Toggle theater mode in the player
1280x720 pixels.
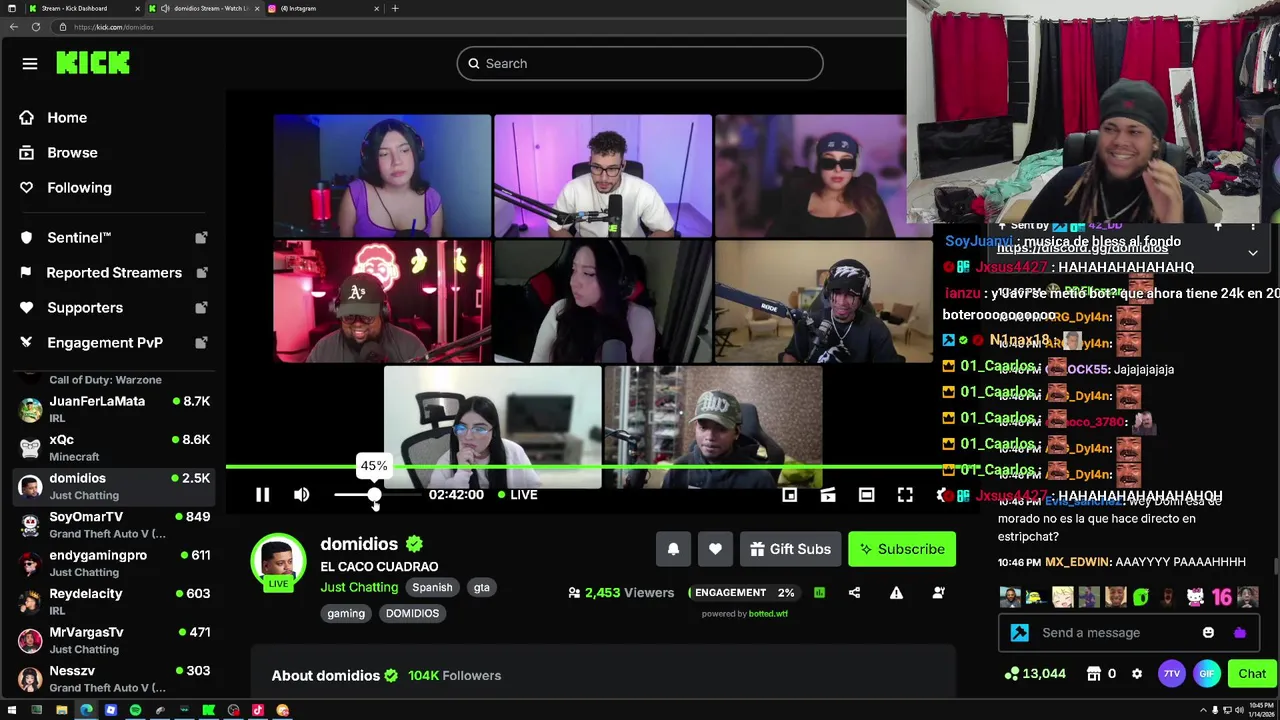tap(866, 495)
